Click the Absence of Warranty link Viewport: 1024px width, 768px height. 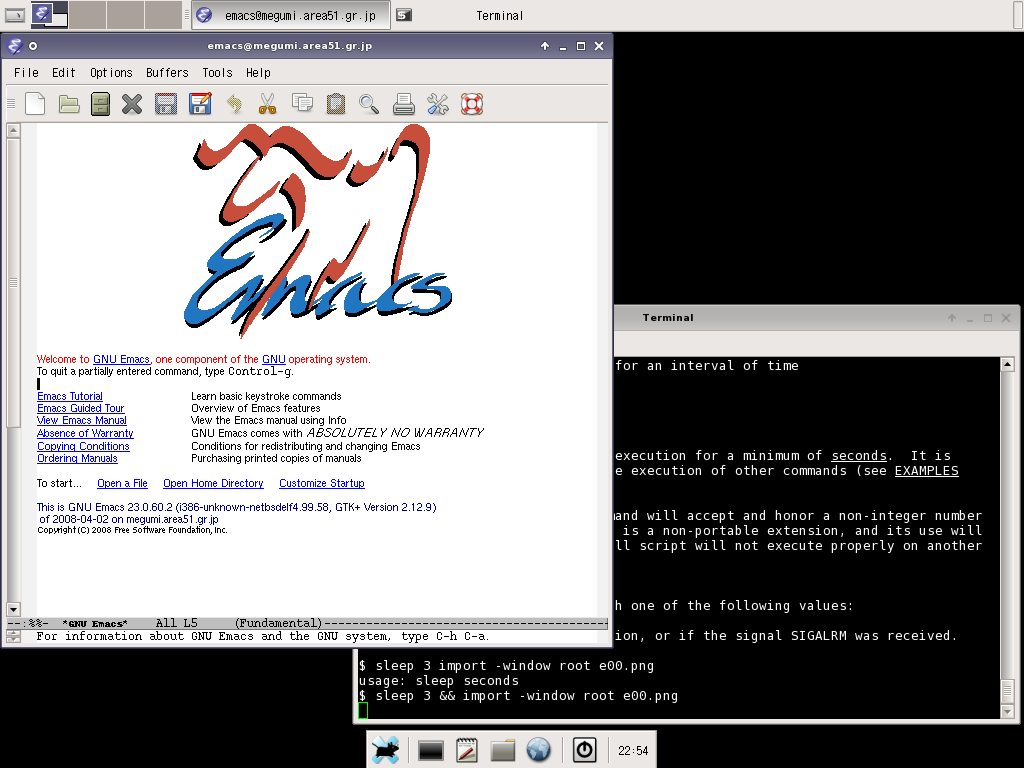[x=85, y=433]
